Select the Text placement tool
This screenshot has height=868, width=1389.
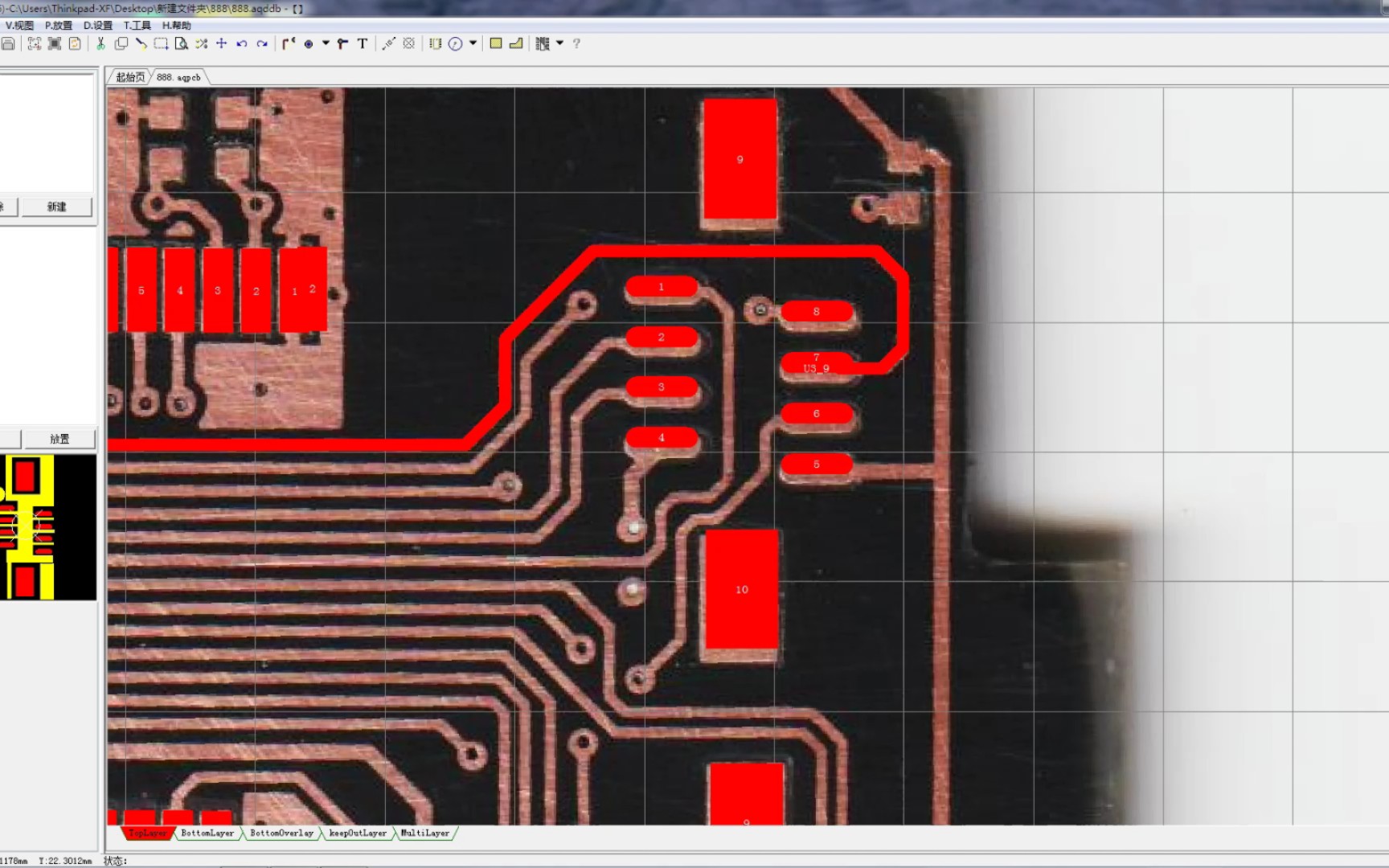click(x=361, y=44)
